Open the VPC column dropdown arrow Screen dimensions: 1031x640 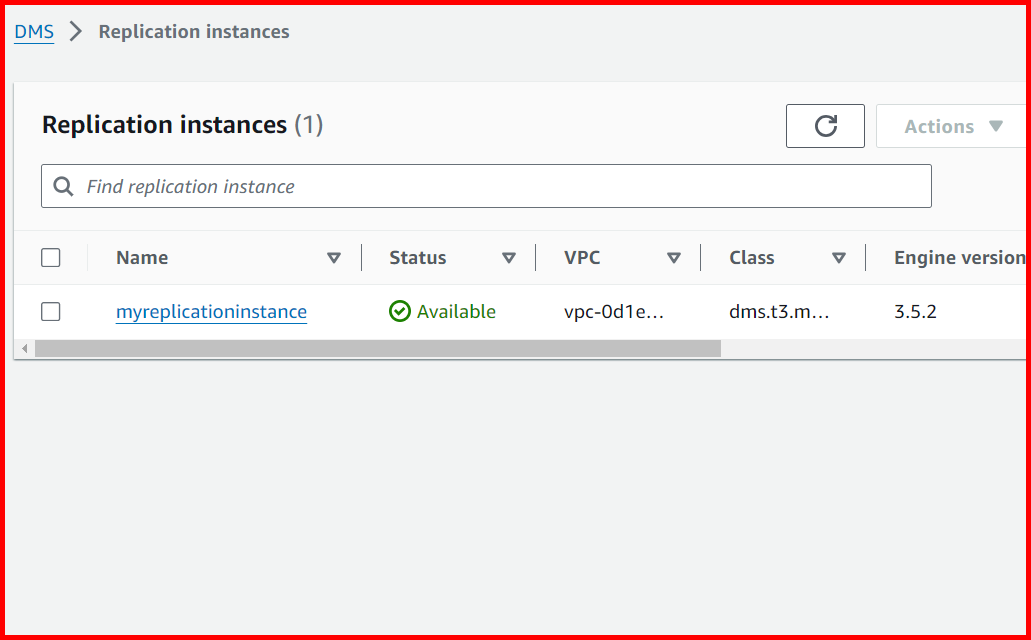675,257
